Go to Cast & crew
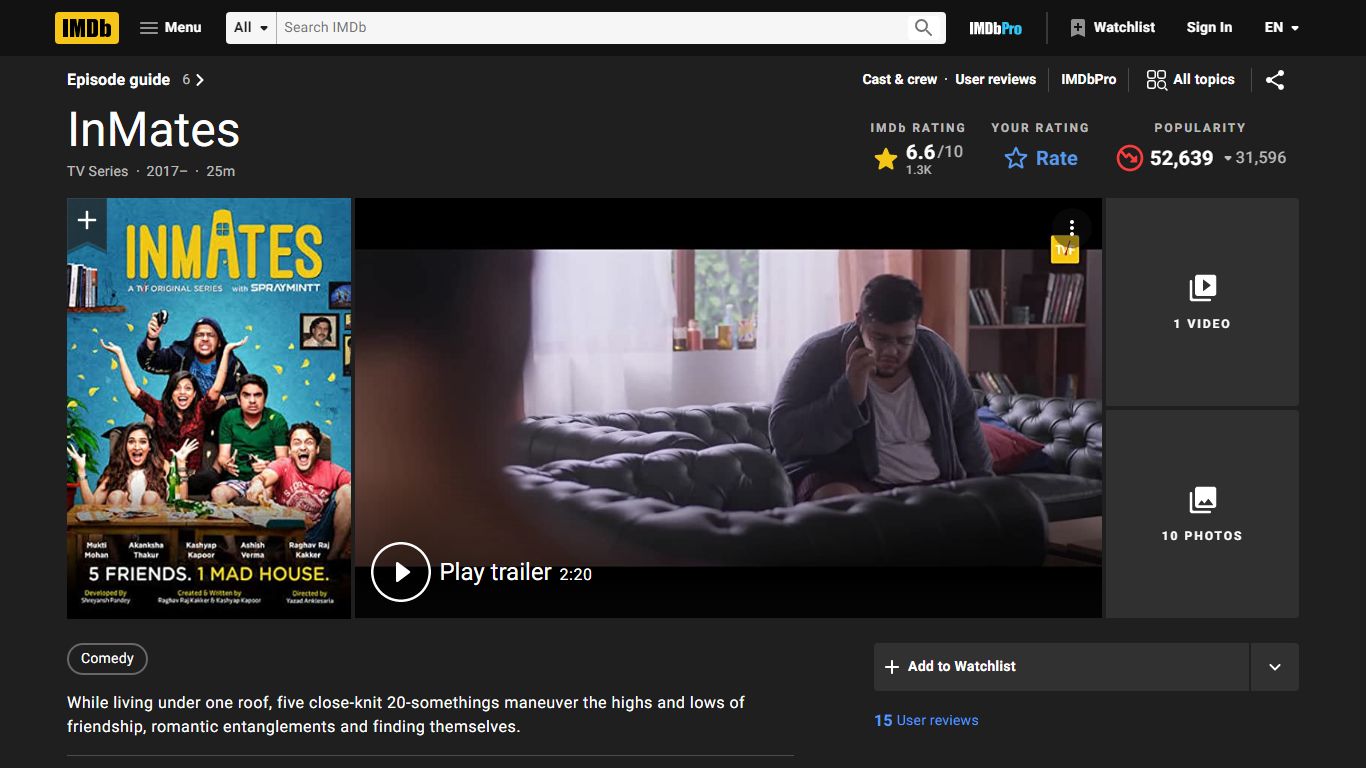Viewport: 1366px width, 768px height. click(900, 80)
